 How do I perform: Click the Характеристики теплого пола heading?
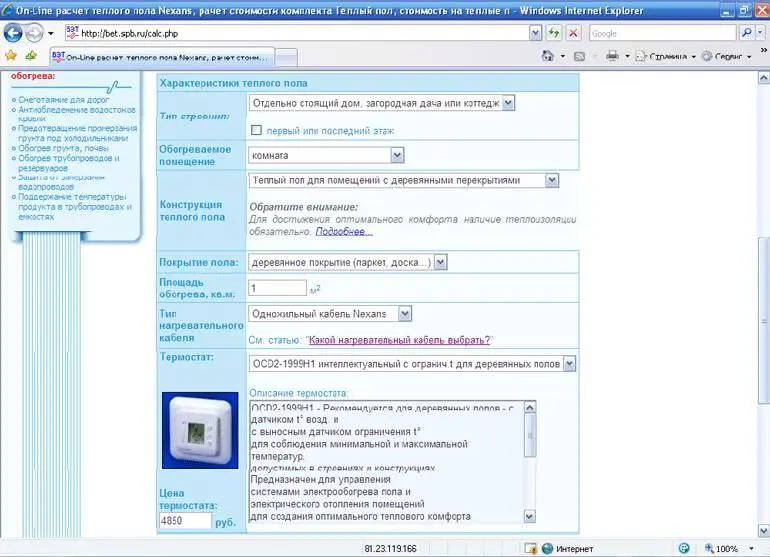coord(233,83)
